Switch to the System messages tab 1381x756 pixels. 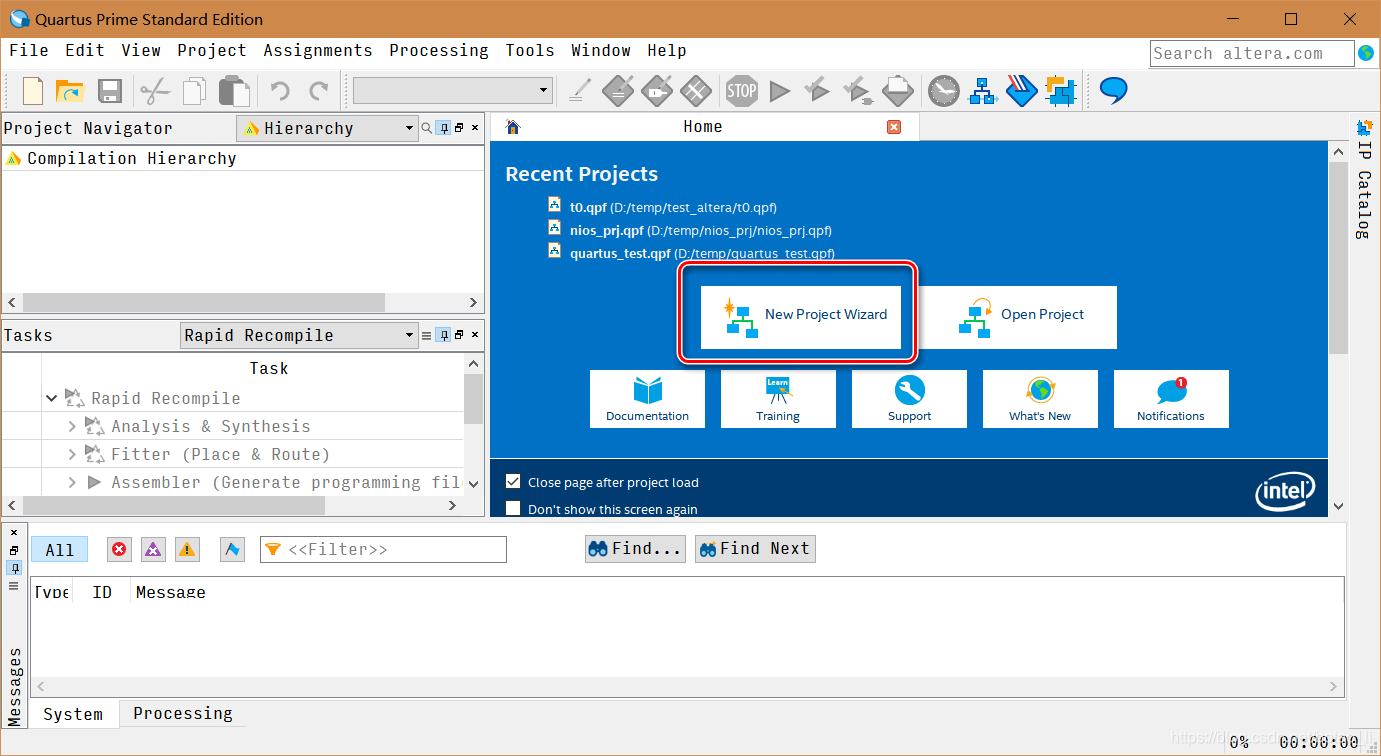click(x=73, y=714)
